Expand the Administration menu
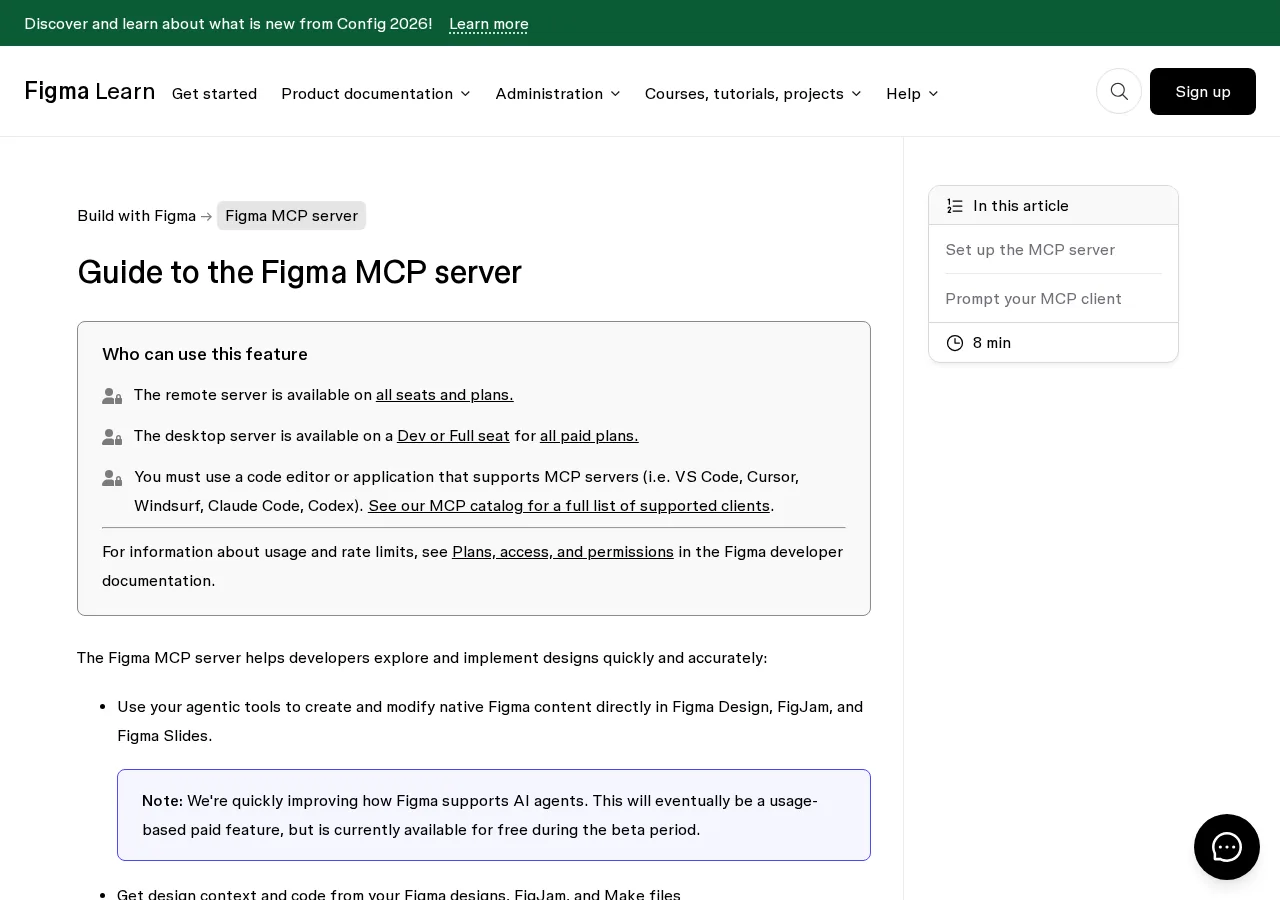 coord(558,93)
